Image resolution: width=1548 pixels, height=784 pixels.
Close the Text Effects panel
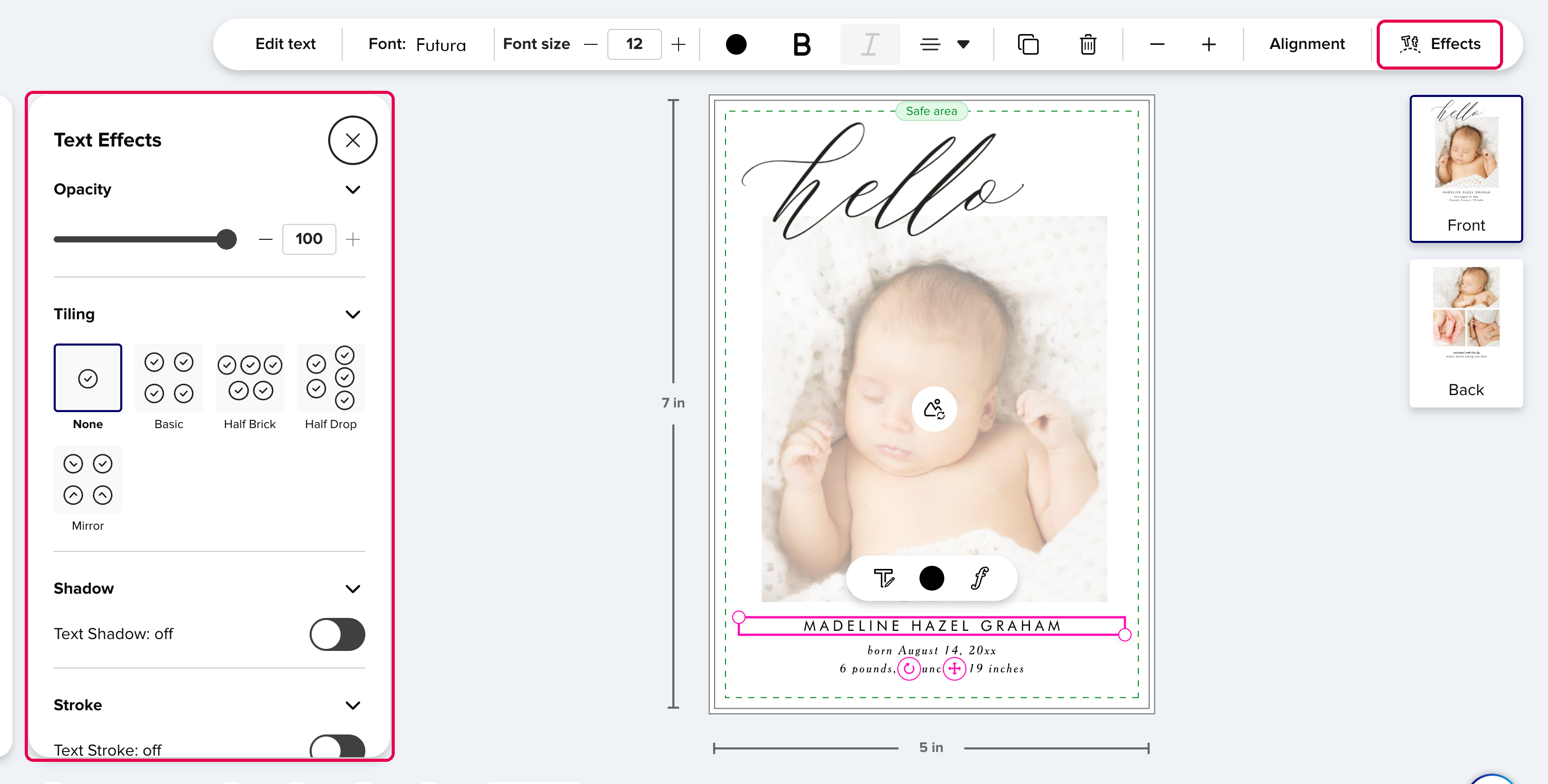coord(353,140)
